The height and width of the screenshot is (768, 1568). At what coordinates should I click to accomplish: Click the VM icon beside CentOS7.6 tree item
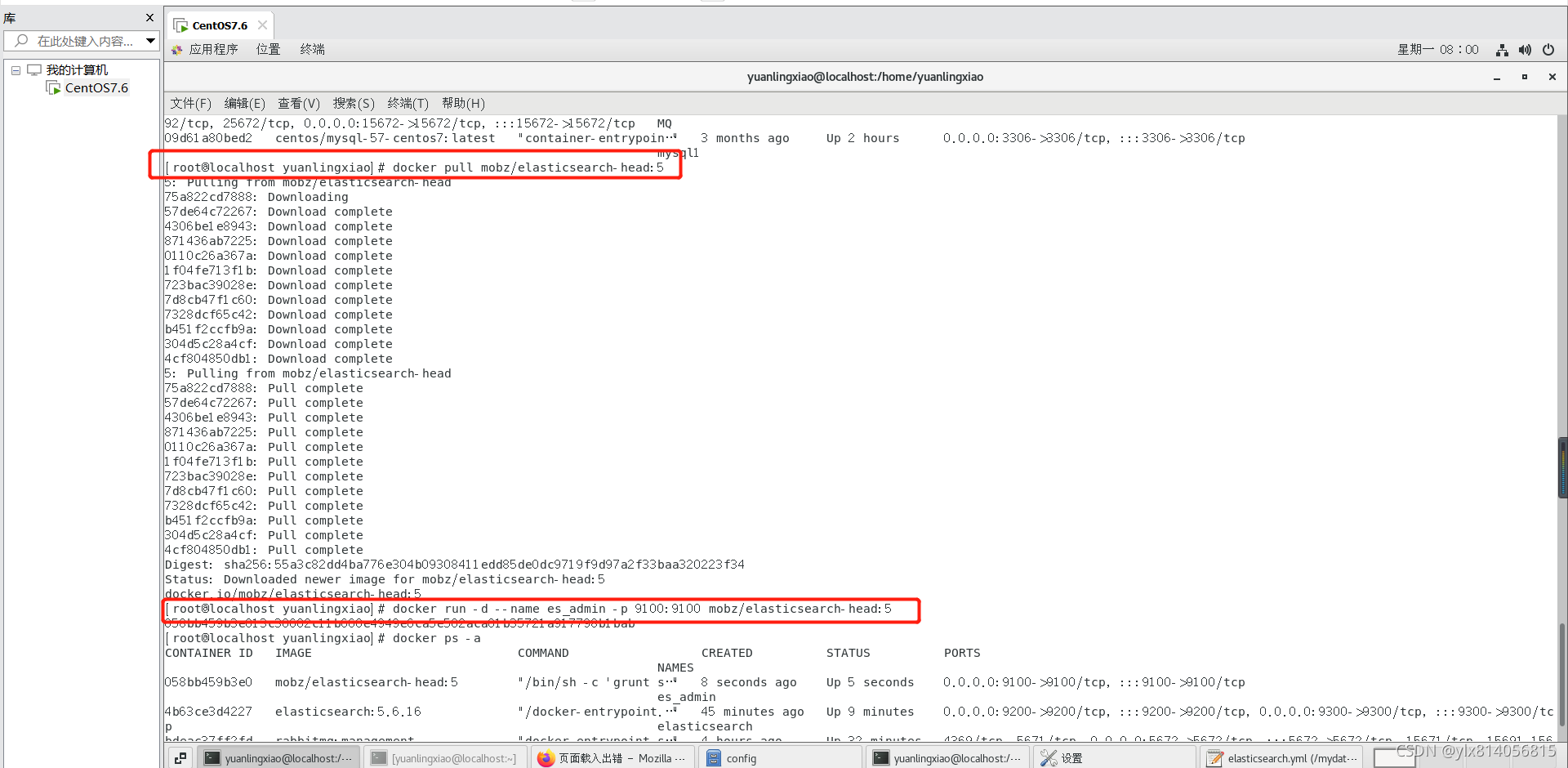[x=53, y=88]
